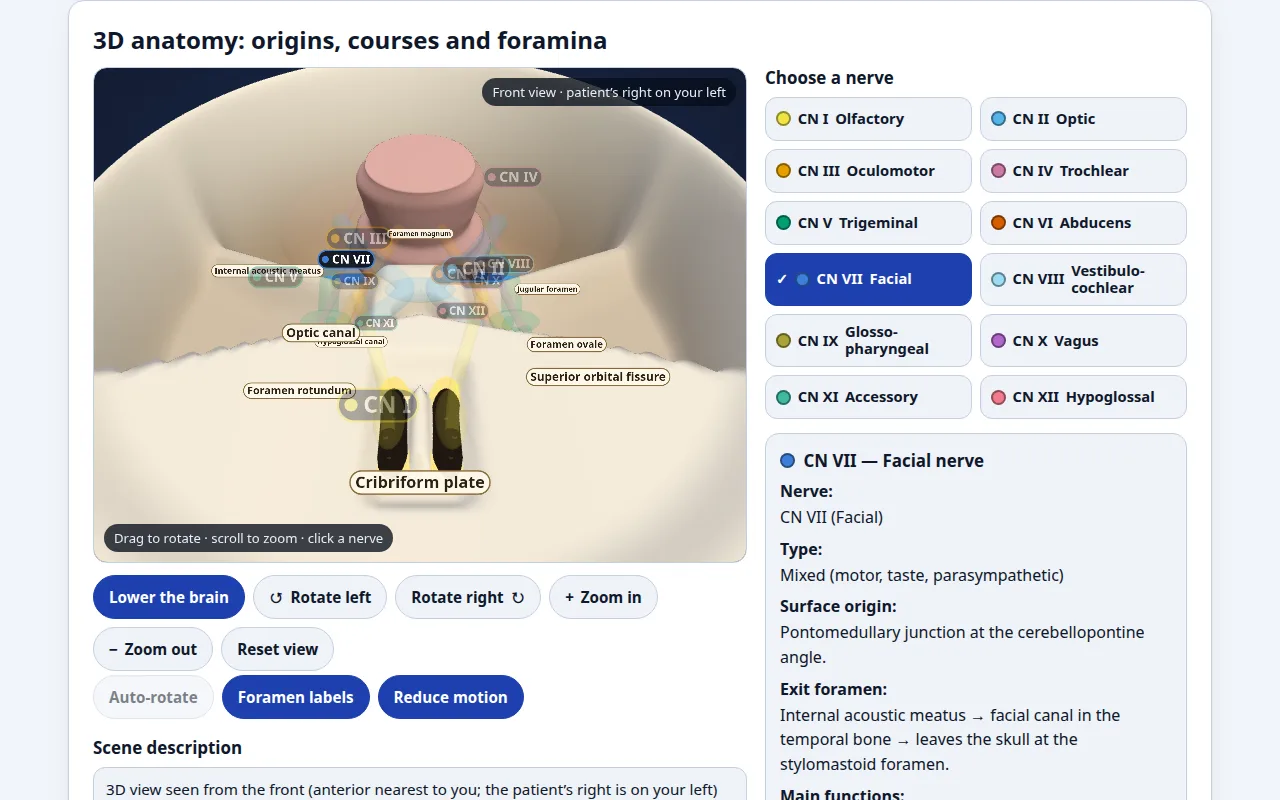Click the CN I label in the 3D model
The width and height of the screenshot is (1280, 800).
(x=377, y=405)
